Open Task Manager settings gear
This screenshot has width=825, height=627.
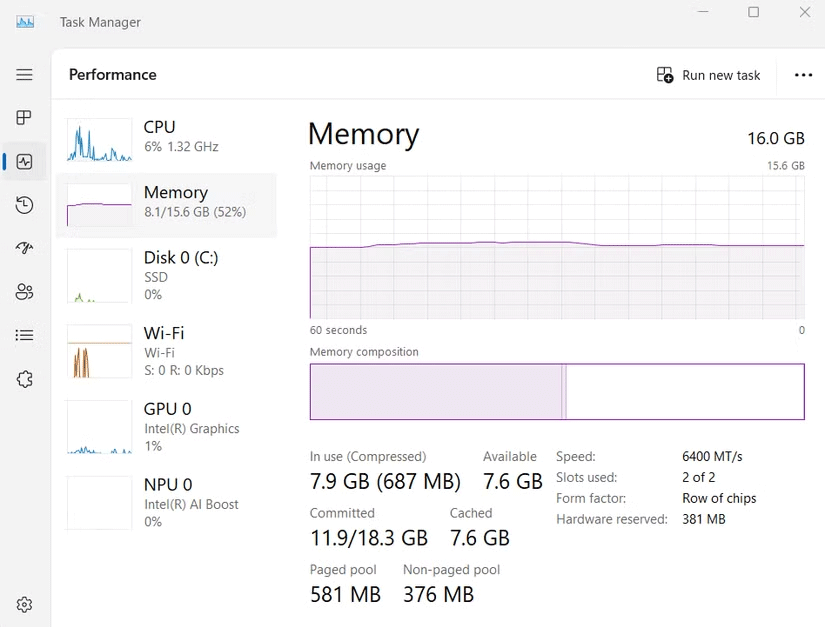pos(25,604)
